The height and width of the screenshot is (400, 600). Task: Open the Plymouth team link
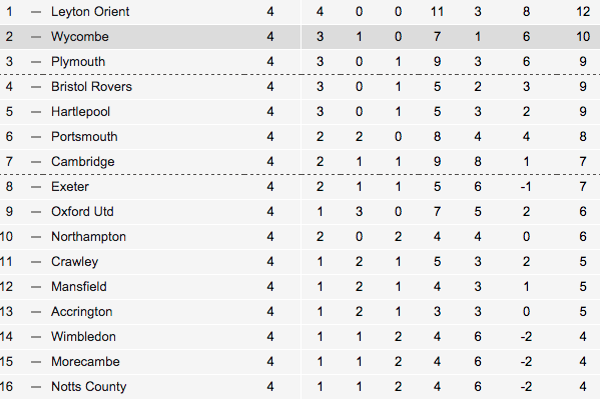(78, 62)
